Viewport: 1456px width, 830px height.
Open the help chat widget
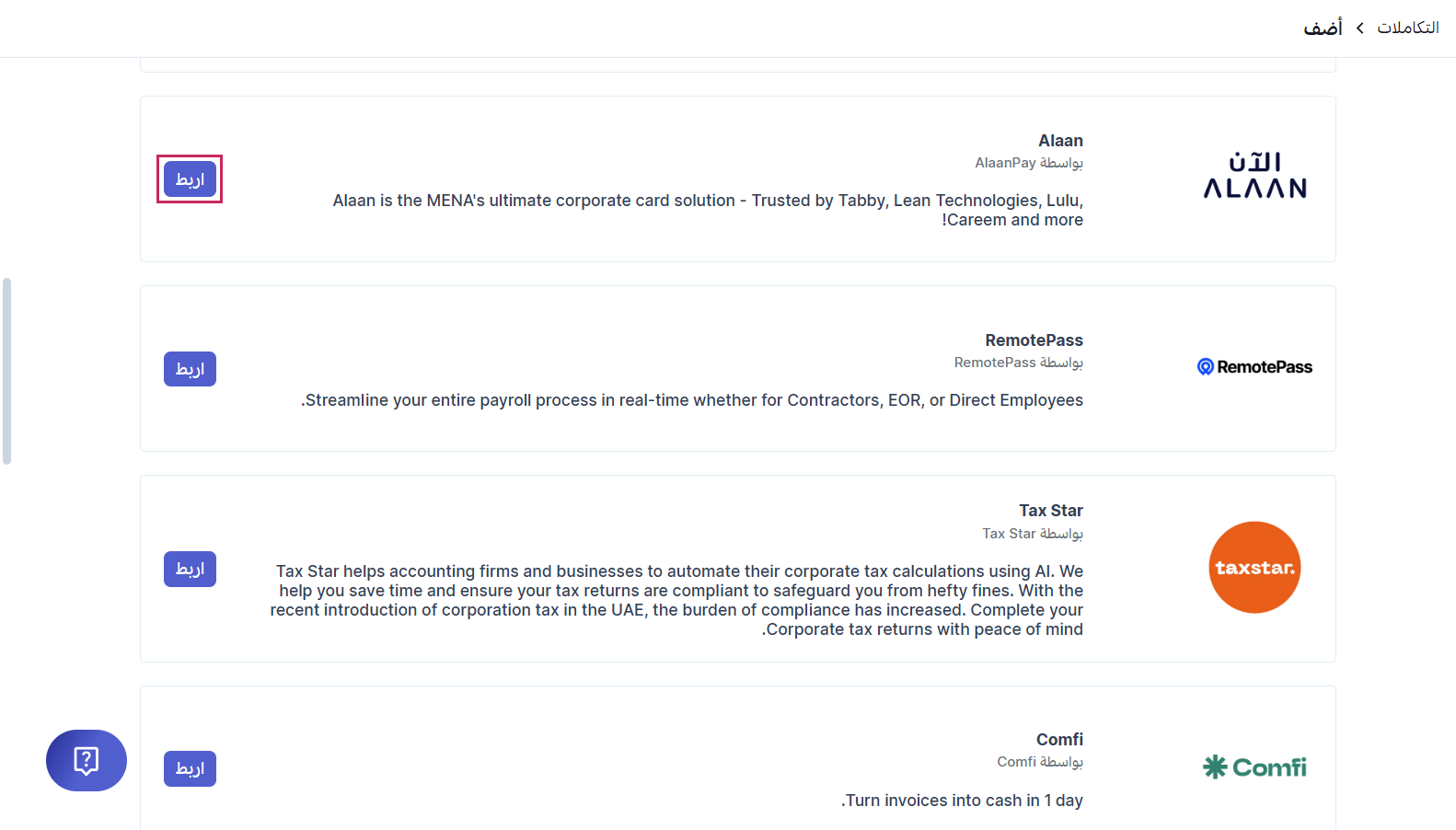pos(87,760)
